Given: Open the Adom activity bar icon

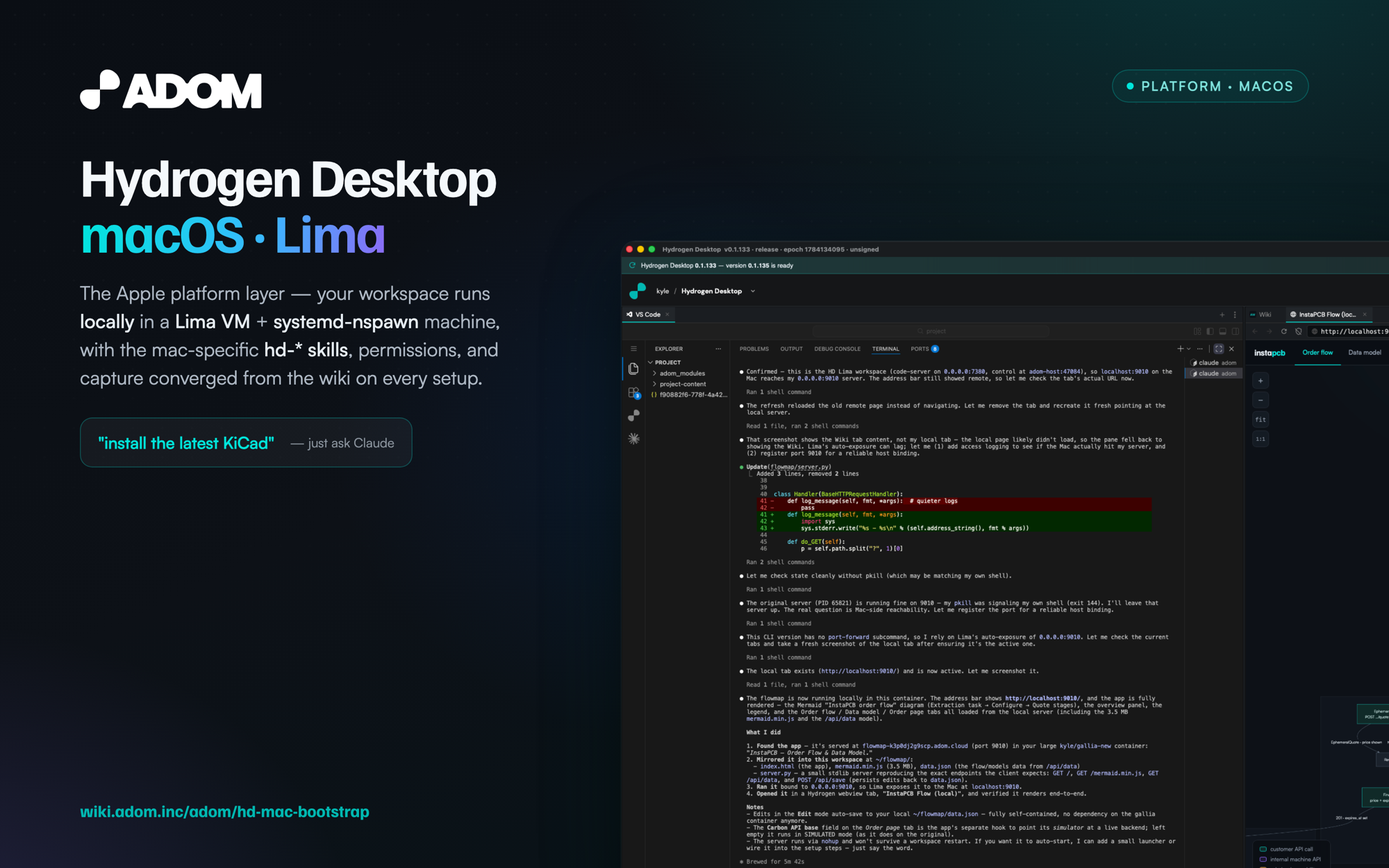Looking at the screenshot, I should click(633, 415).
